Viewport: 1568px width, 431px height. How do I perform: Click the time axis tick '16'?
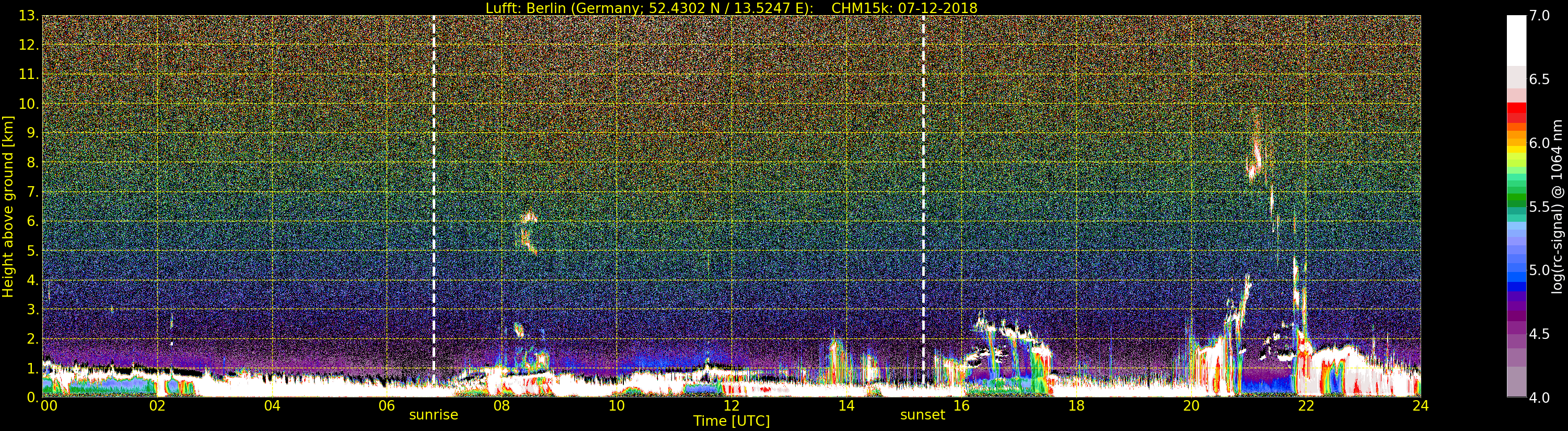(x=961, y=406)
